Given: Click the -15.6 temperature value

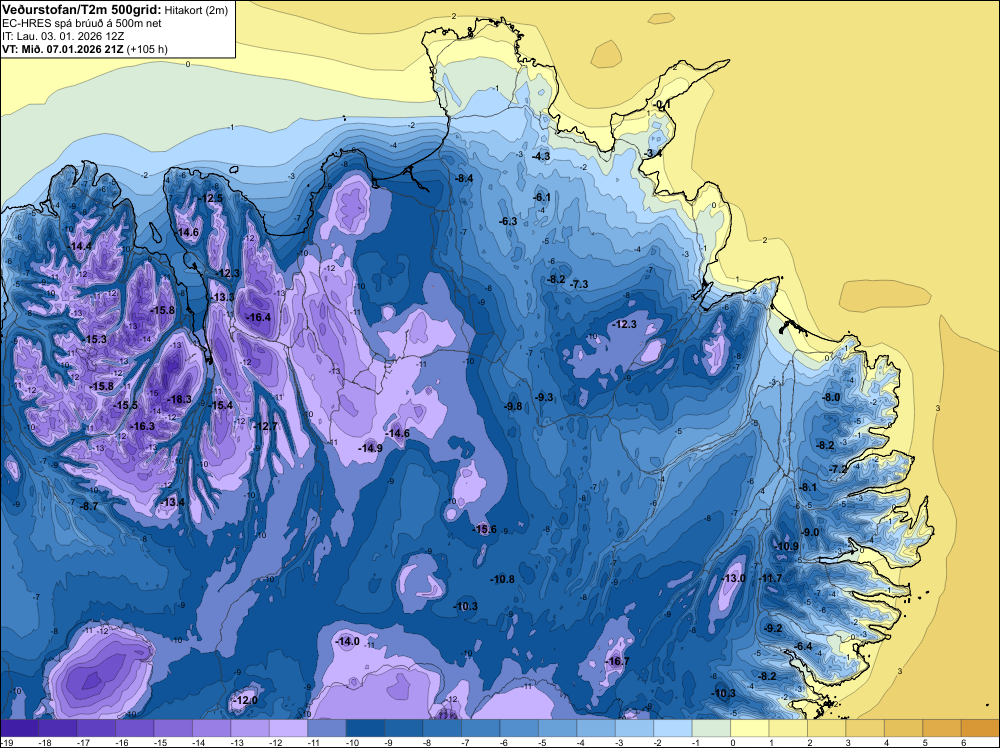Looking at the screenshot, I should pos(484,529).
